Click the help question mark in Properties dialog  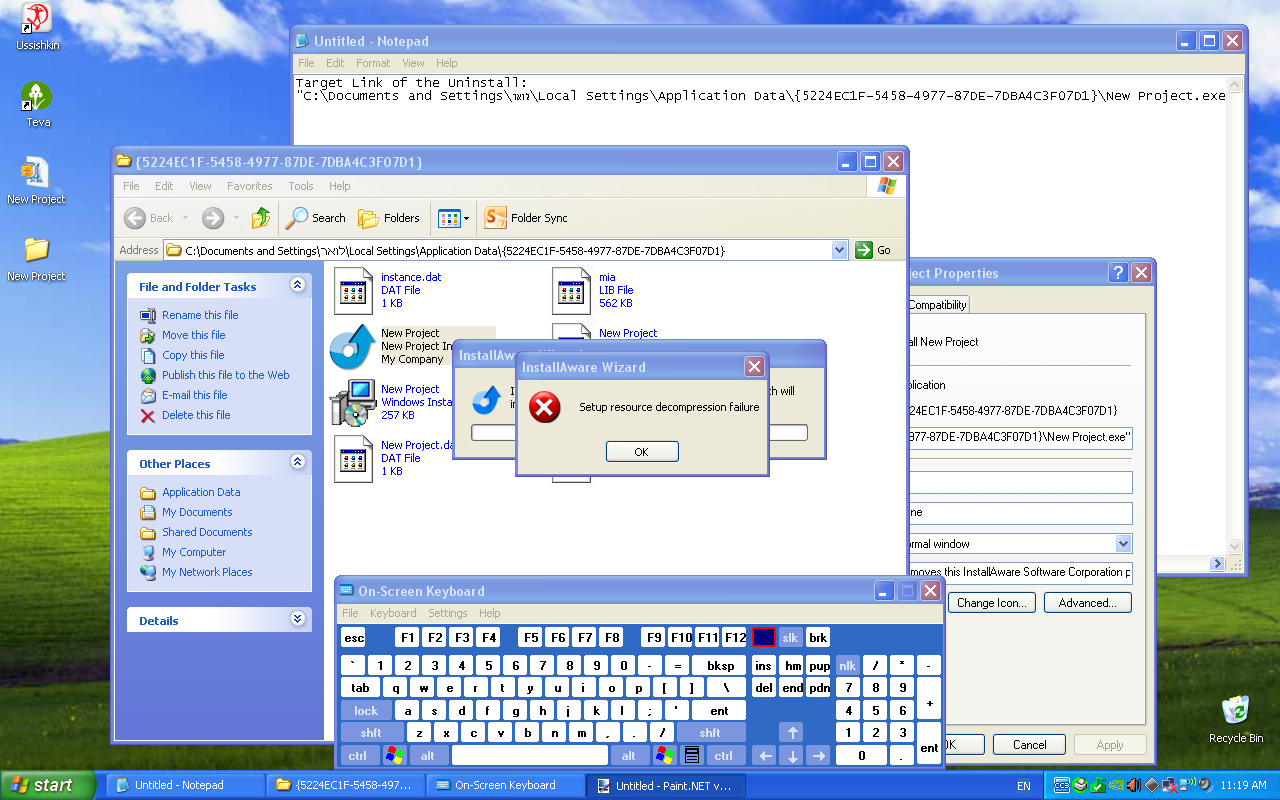pyautogui.click(x=1119, y=273)
